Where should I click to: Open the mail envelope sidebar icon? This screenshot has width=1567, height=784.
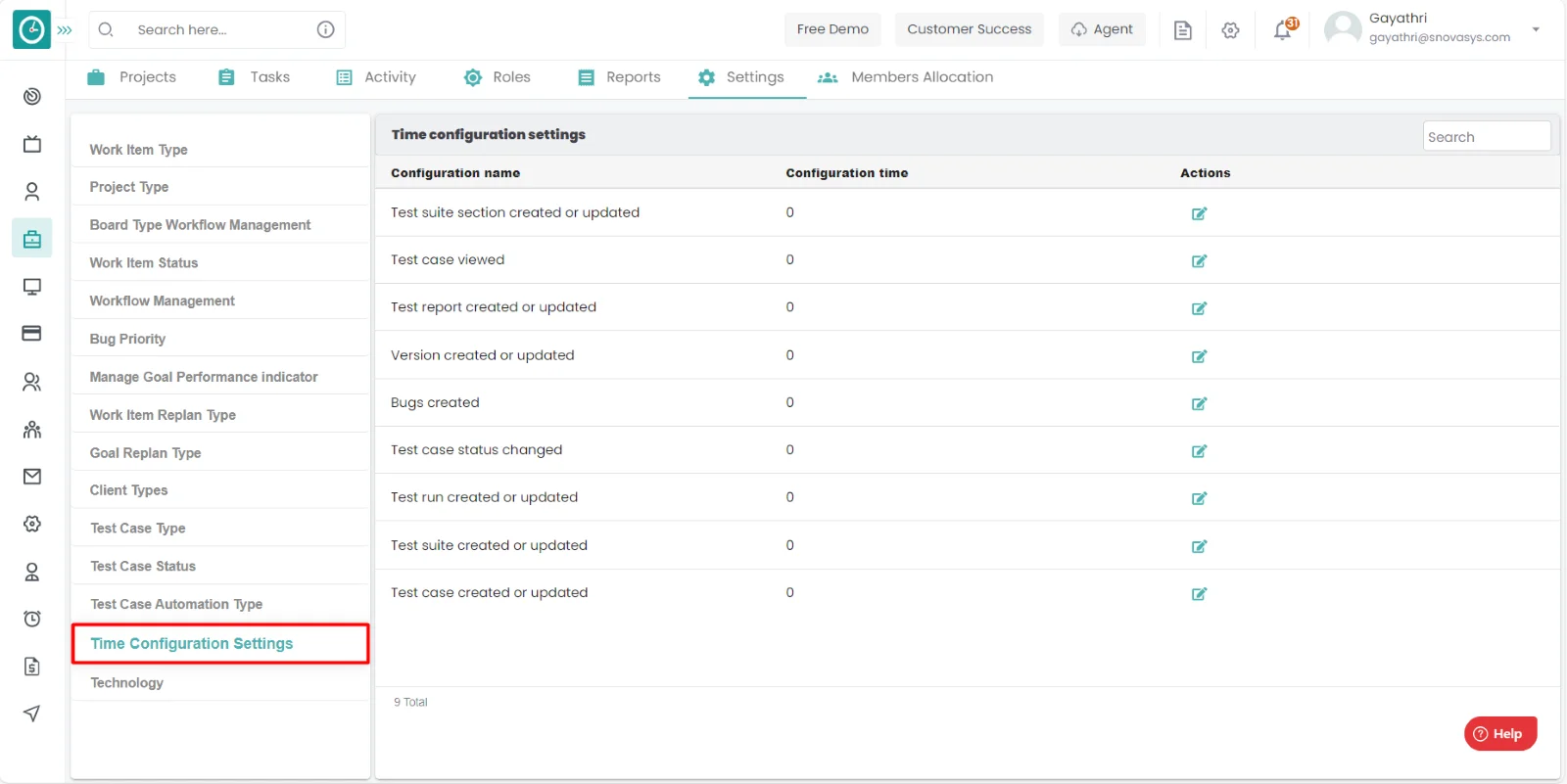[x=32, y=477]
